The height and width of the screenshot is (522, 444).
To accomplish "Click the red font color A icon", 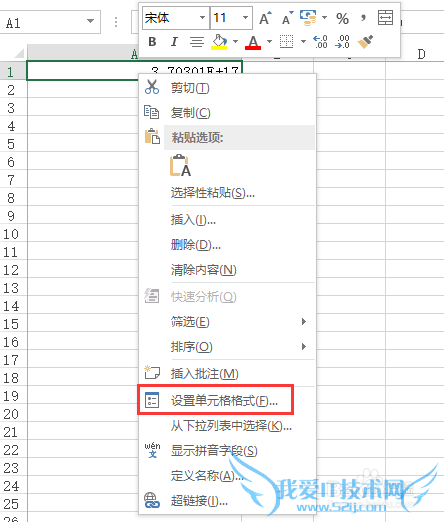I will point(253,42).
